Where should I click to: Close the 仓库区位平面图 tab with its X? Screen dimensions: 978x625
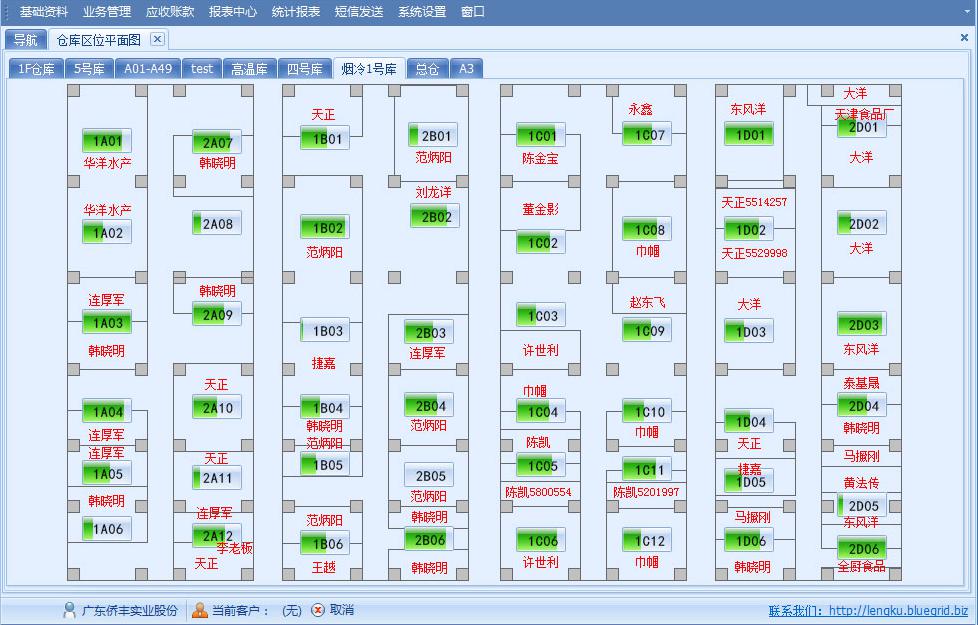(157, 39)
